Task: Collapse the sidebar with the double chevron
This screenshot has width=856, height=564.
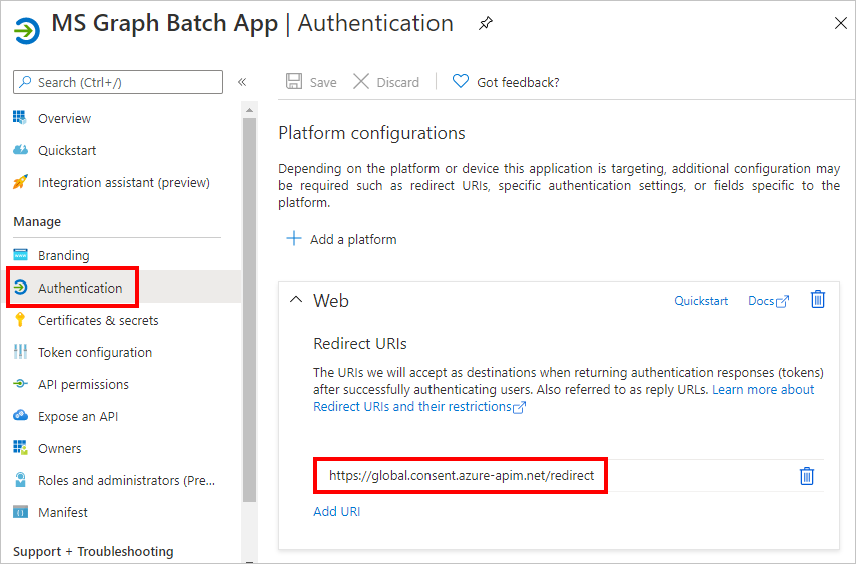Action: point(242,82)
